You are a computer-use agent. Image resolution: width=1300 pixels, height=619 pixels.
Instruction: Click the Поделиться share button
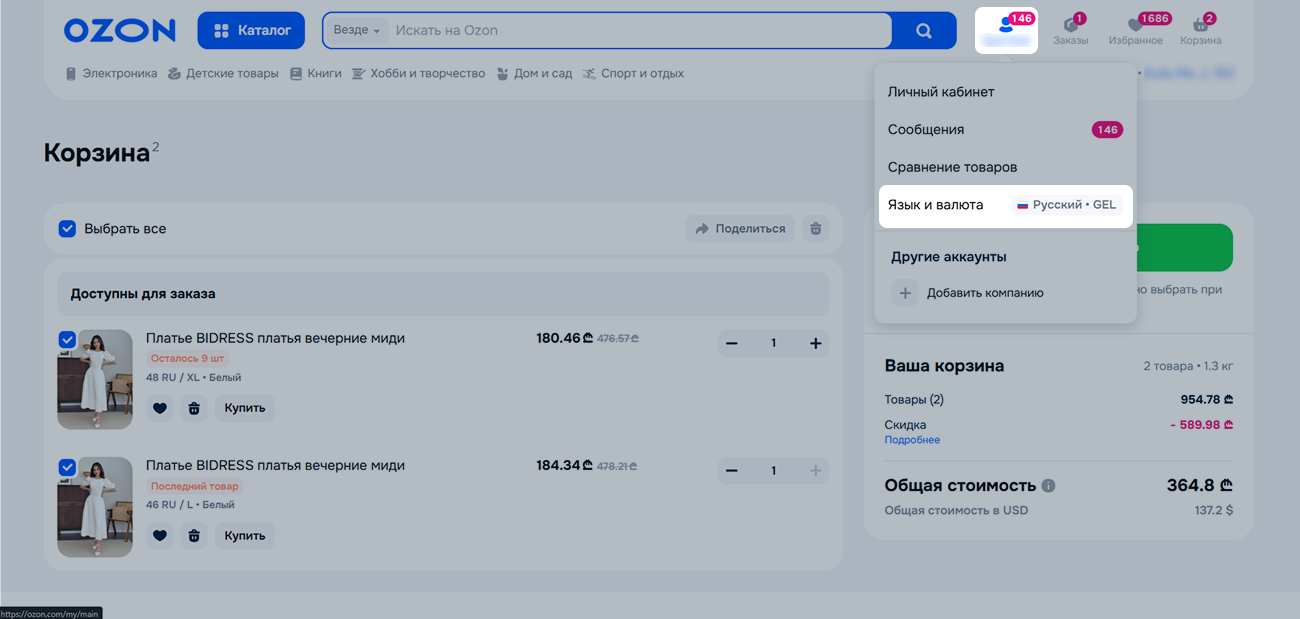tap(740, 228)
